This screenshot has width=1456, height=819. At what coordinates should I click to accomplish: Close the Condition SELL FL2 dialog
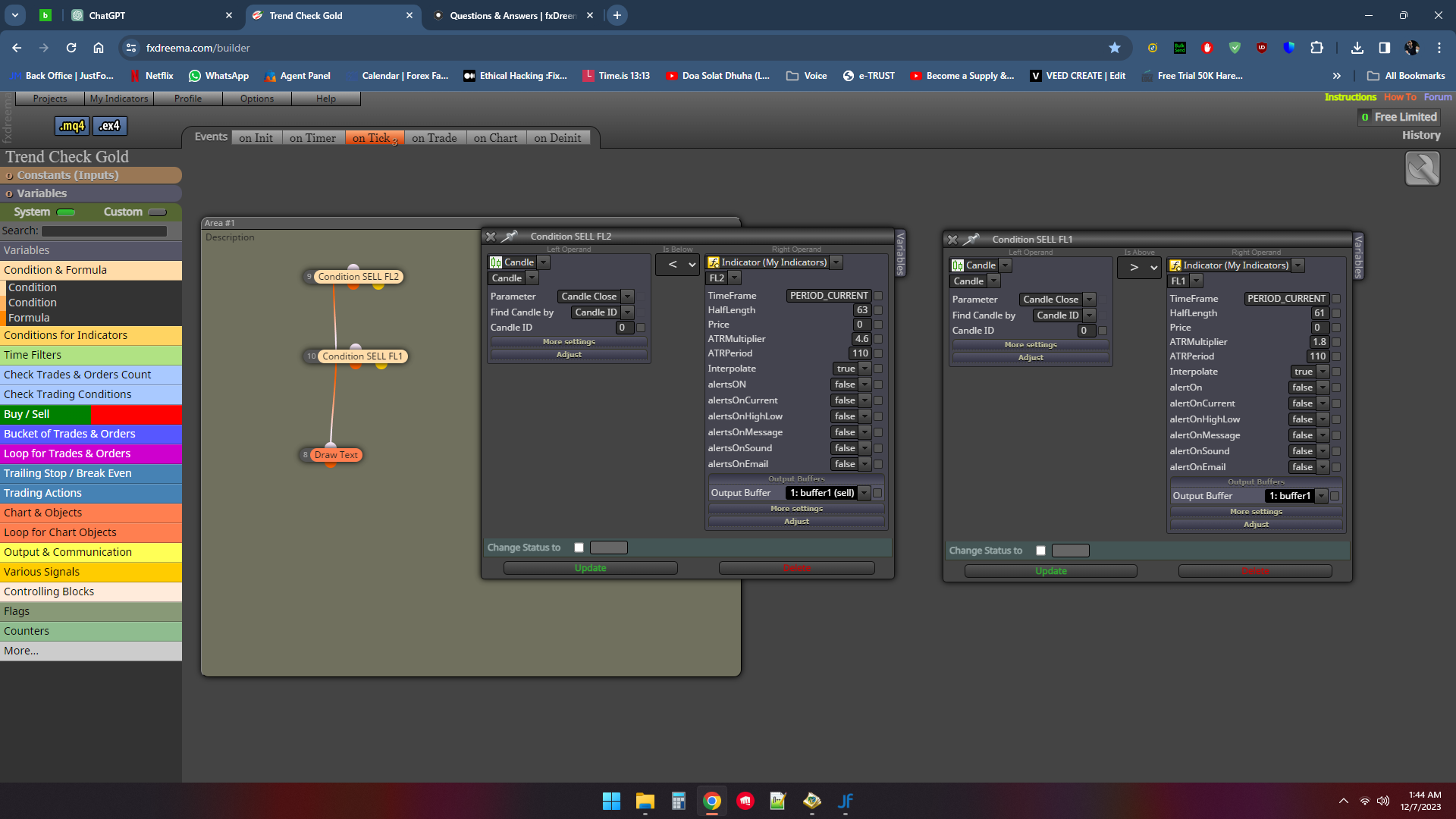491,237
